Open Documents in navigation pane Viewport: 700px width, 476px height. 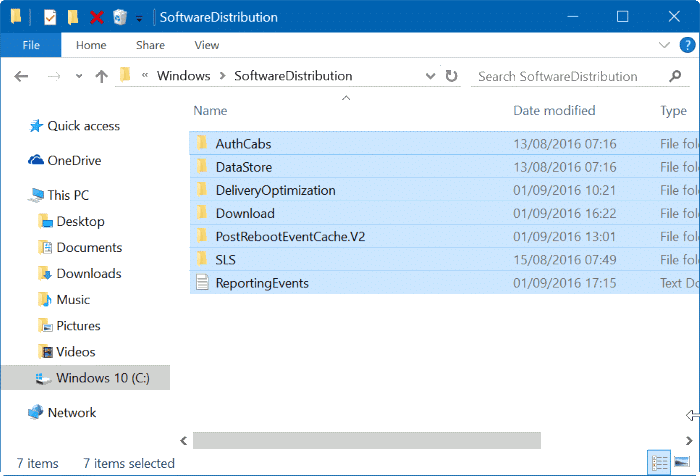(x=80, y=247)
